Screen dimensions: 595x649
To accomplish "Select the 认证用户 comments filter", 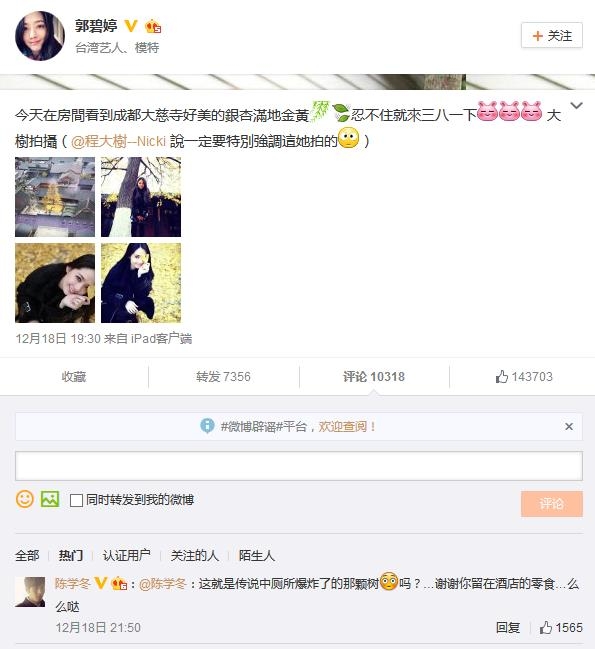I will [126, 555].
